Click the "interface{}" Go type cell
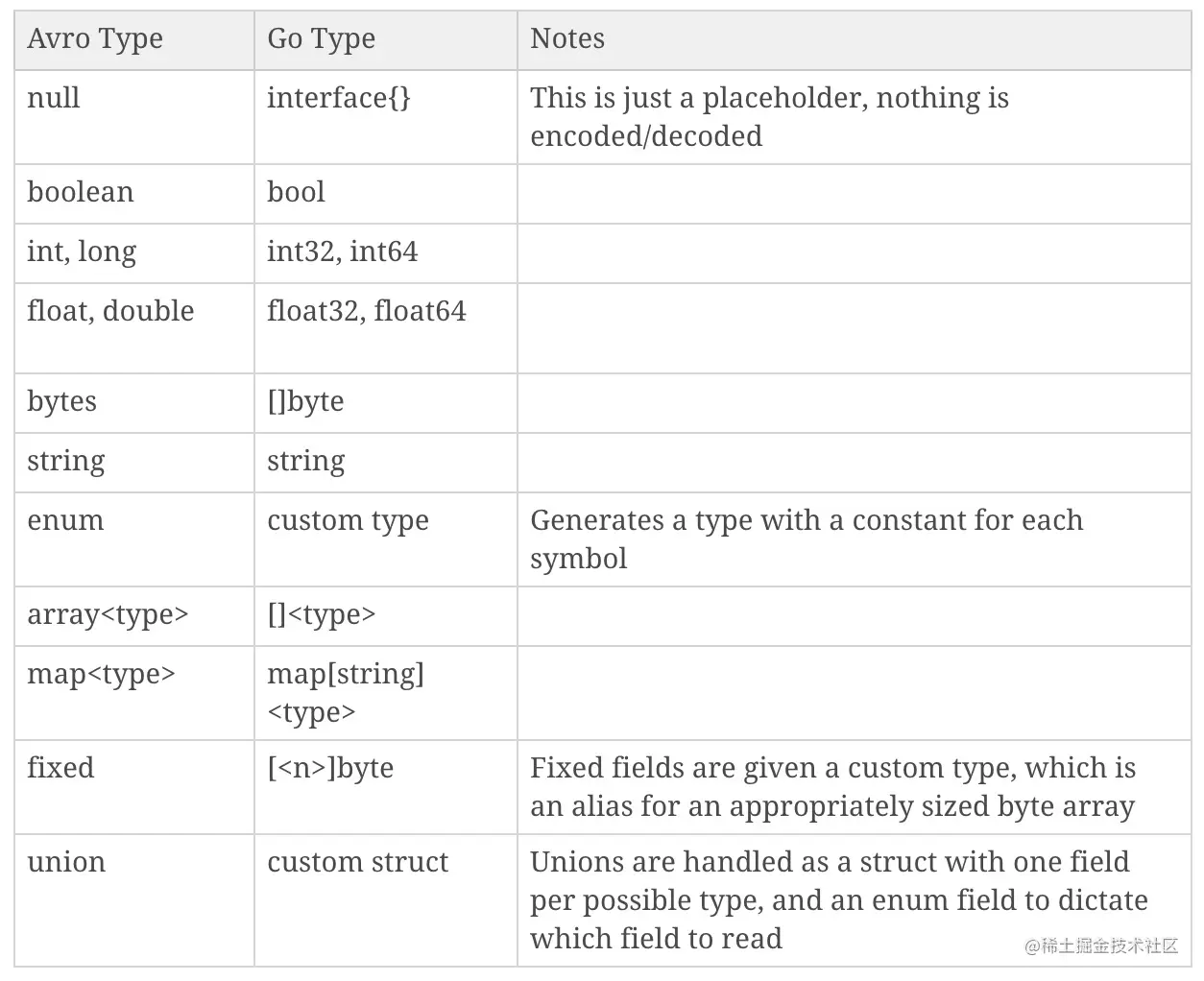 338,98
